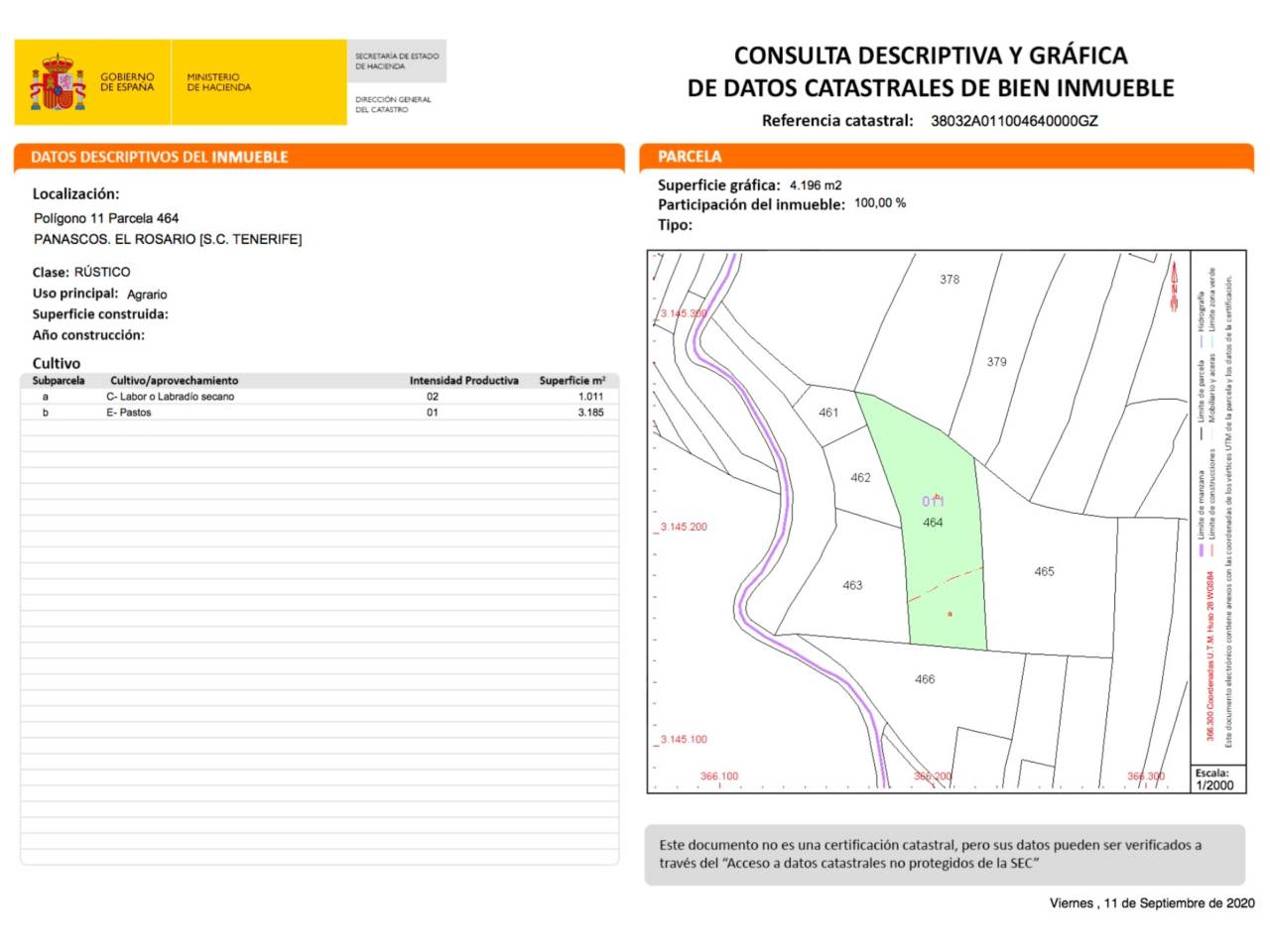Click the red subparcel a marker on the map
The height and width of the screenshot is (952, 1270).
point(950,614)
